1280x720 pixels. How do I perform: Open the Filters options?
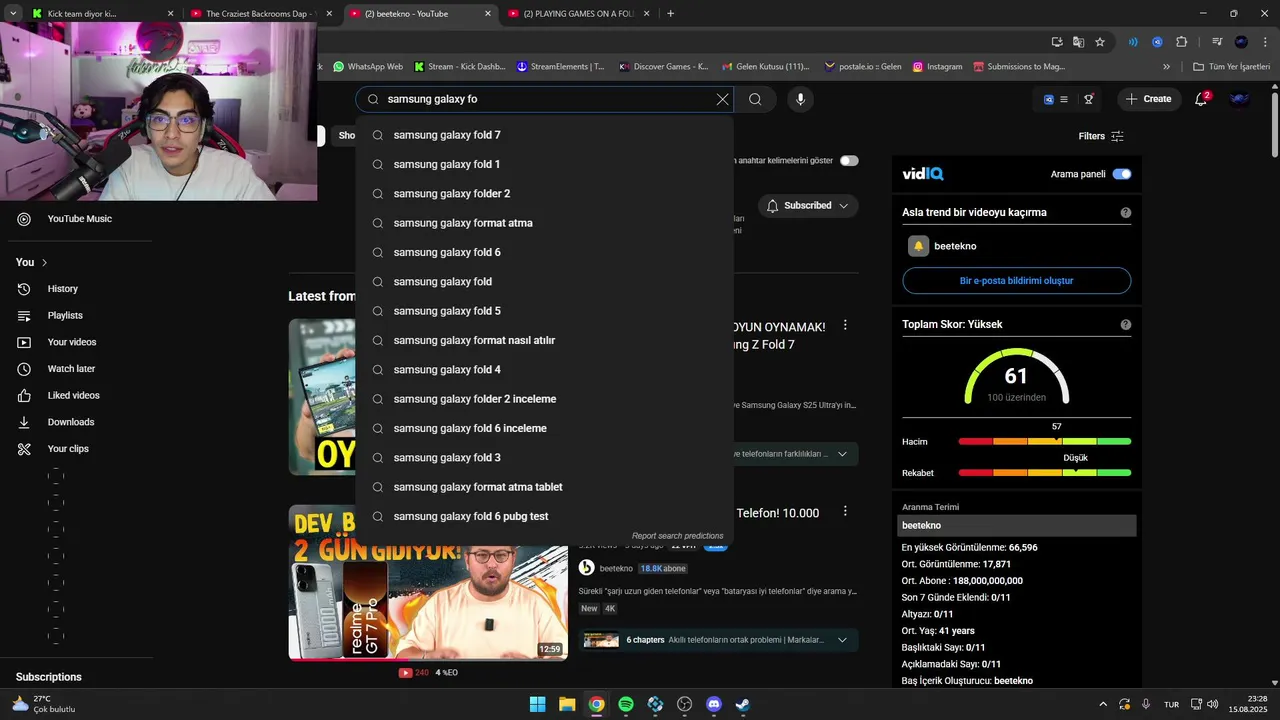coord(1101,136)
